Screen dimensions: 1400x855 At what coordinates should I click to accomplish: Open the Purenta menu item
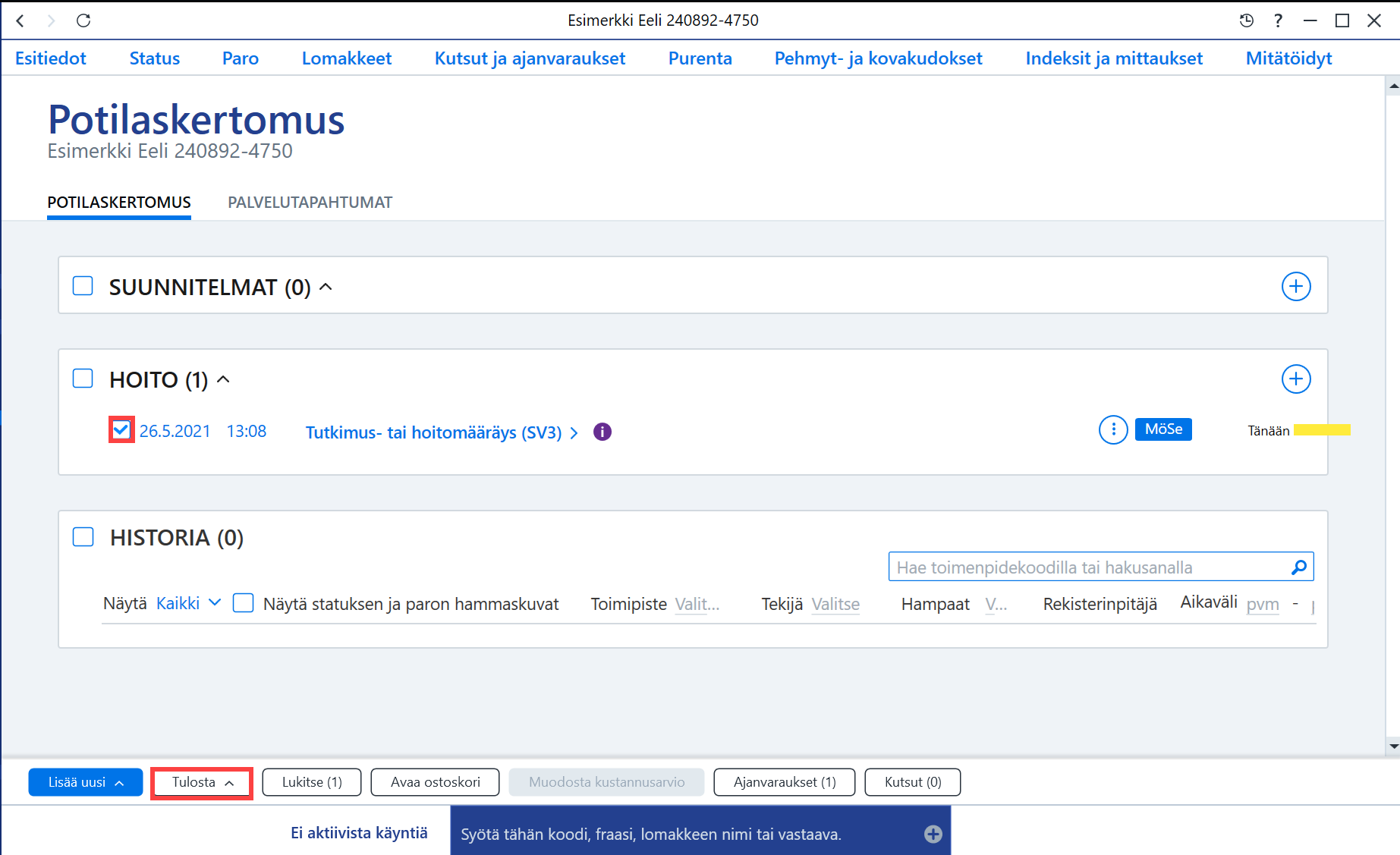tap(700, 58)
